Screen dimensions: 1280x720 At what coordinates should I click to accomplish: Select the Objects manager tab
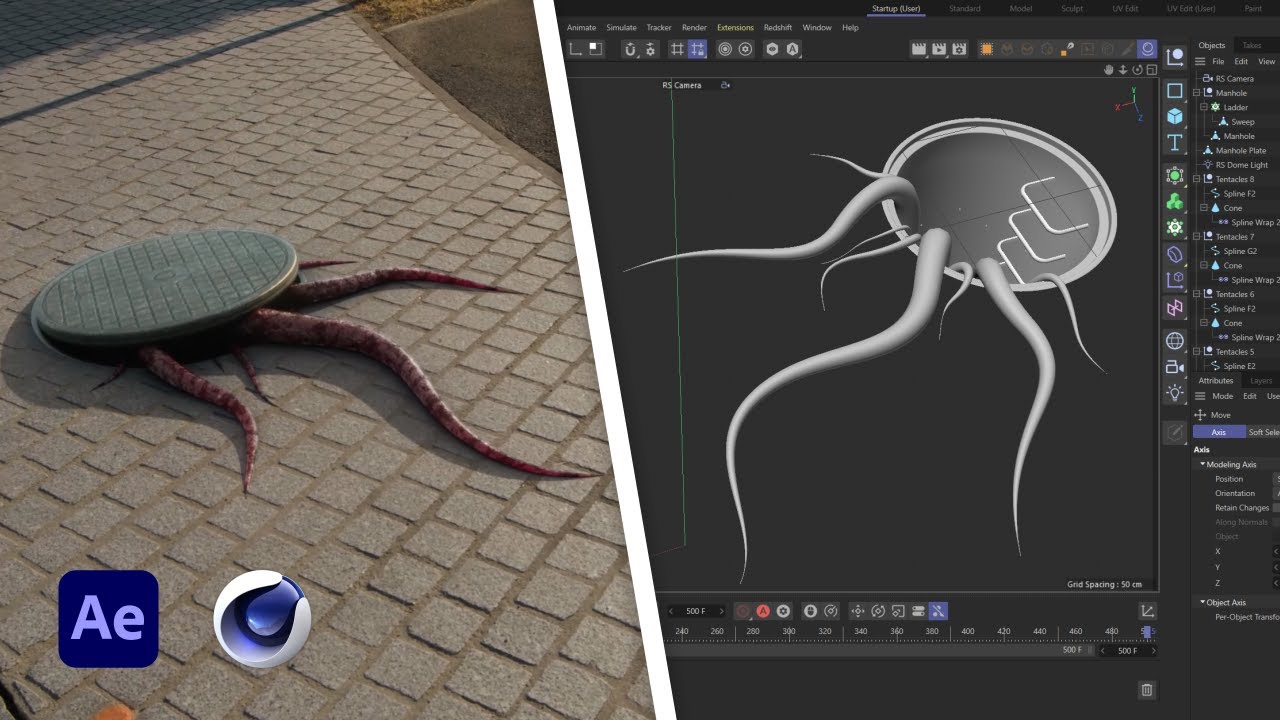click(x=1211, y=45)
